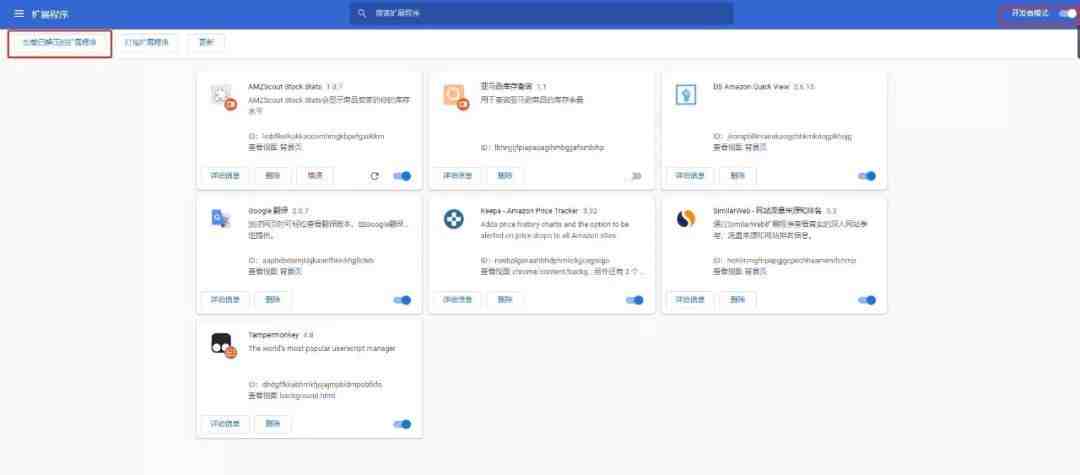Click the AMZScout extension ID text

(316, 136)
